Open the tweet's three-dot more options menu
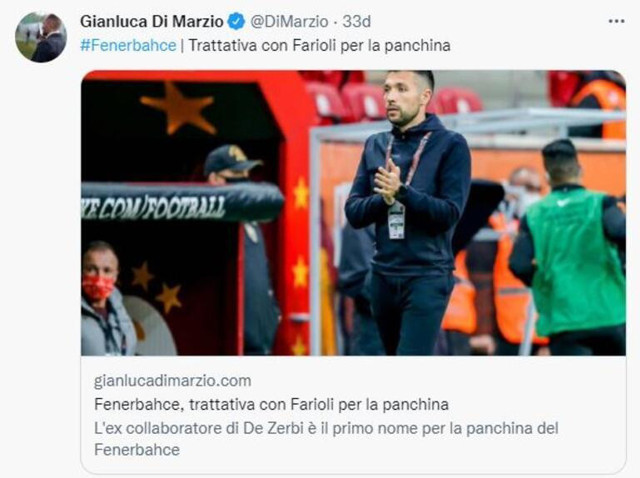 pyautogui.click(x=616, y=21)
